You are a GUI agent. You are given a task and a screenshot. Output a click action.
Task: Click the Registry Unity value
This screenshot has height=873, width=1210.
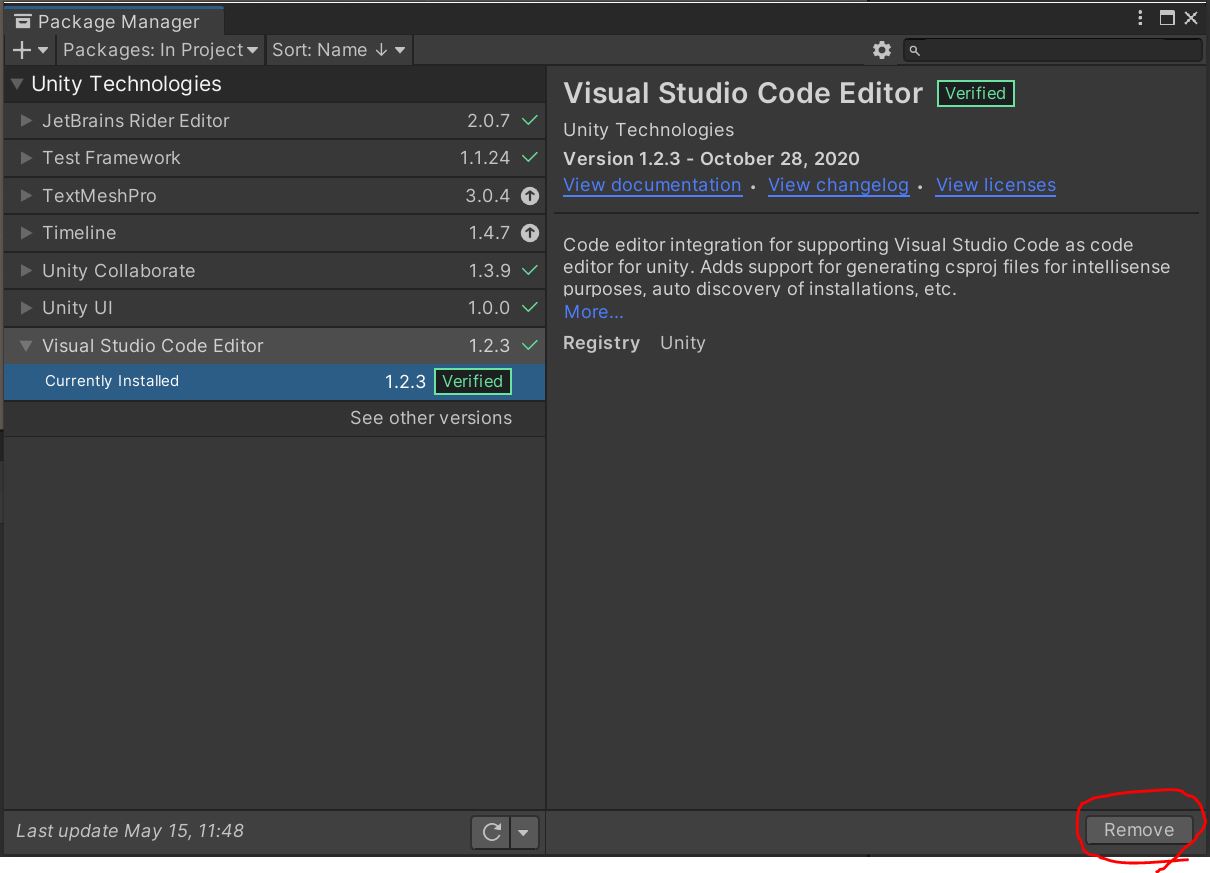pyautogui.click(x=683, y=343)
